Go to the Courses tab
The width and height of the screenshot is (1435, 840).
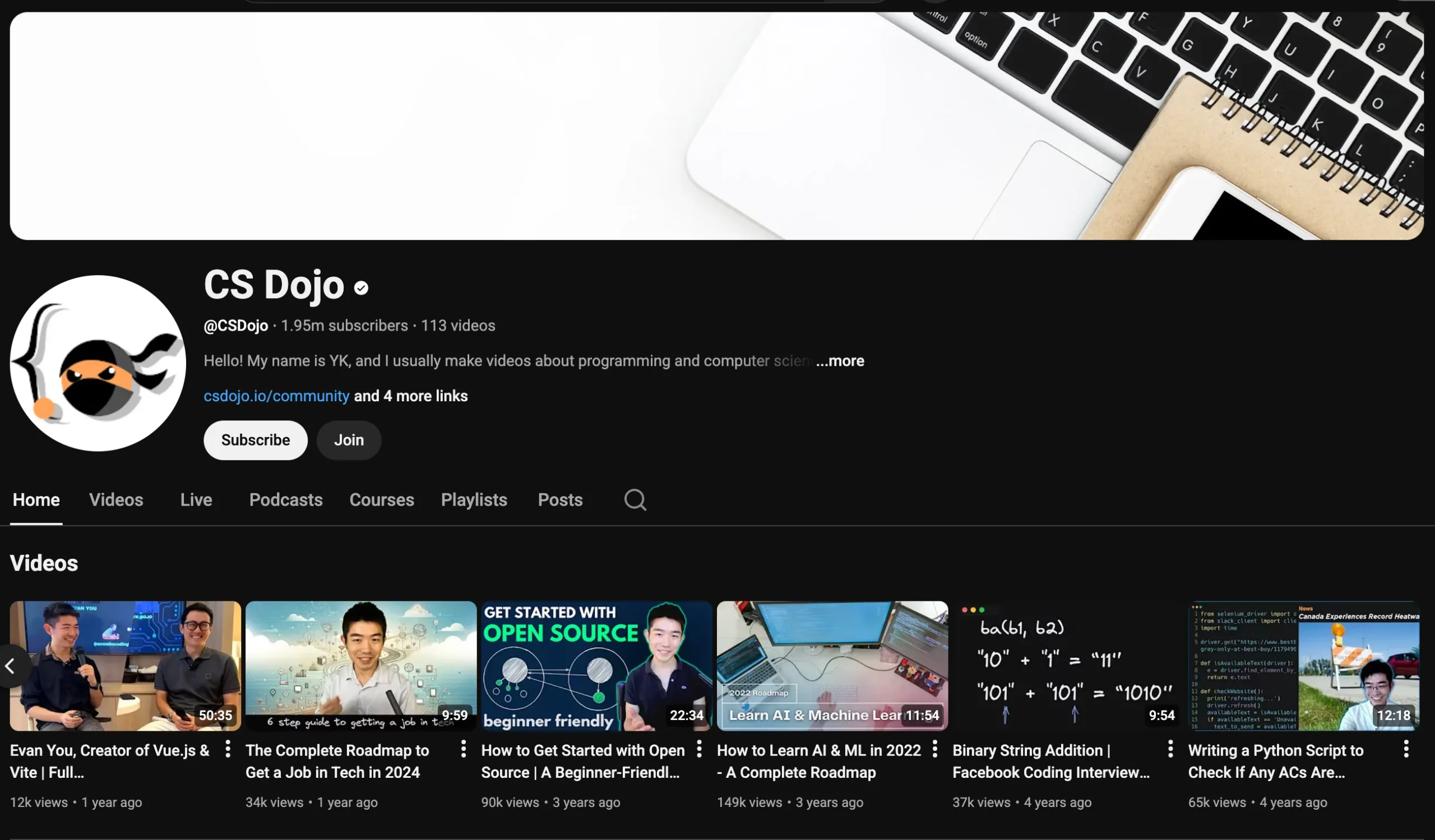pyautogui.click(x=382, y=500)
